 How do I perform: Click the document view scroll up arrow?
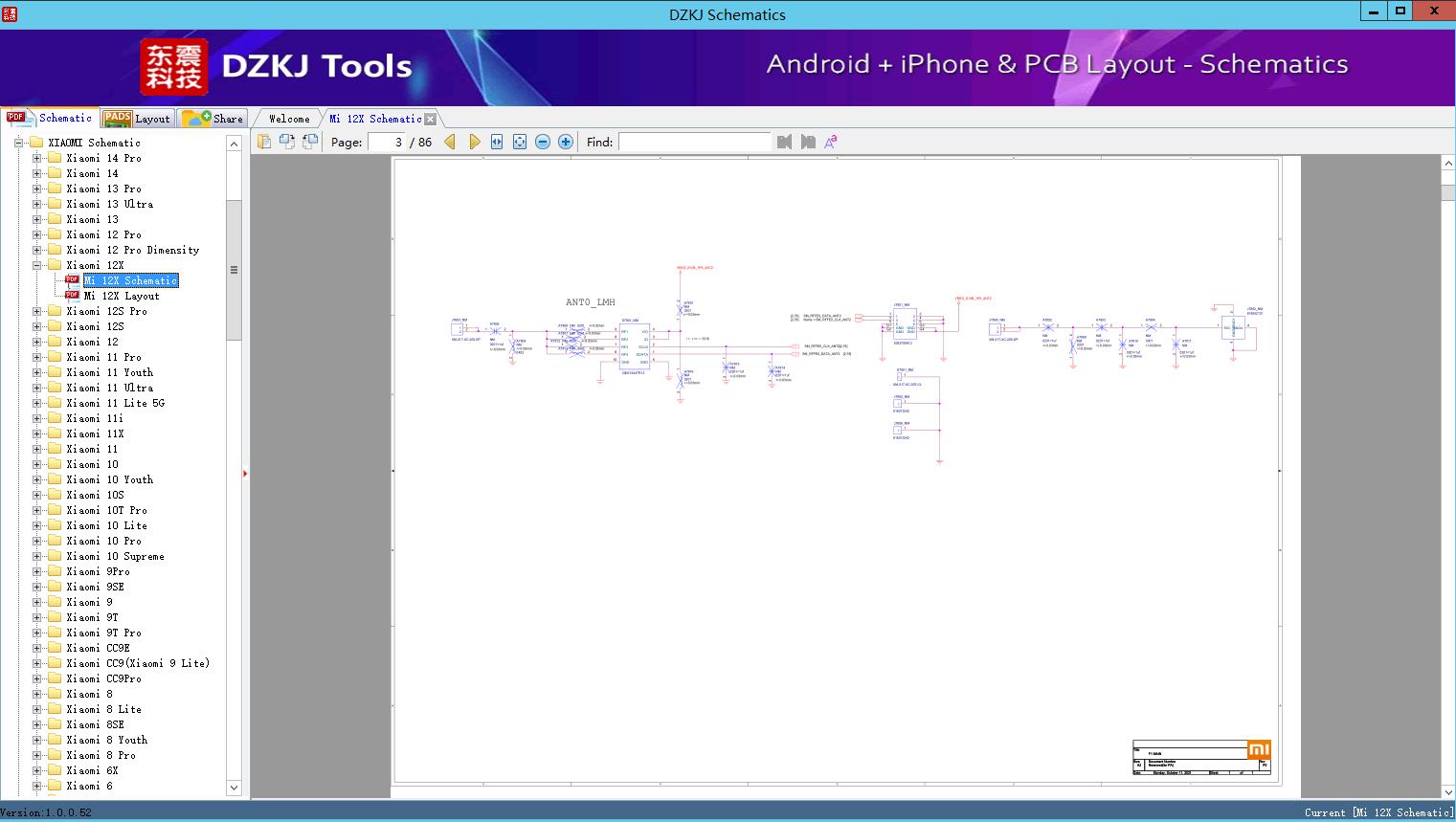click(x=1448, y=164)
